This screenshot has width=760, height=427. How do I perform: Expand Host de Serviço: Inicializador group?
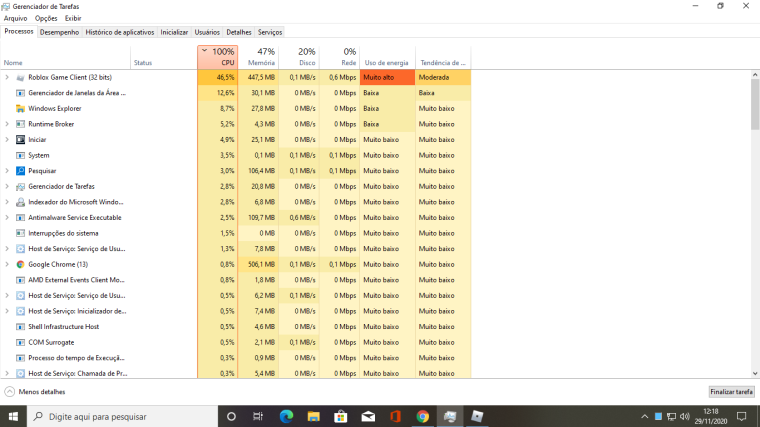[x=7, y=311]
